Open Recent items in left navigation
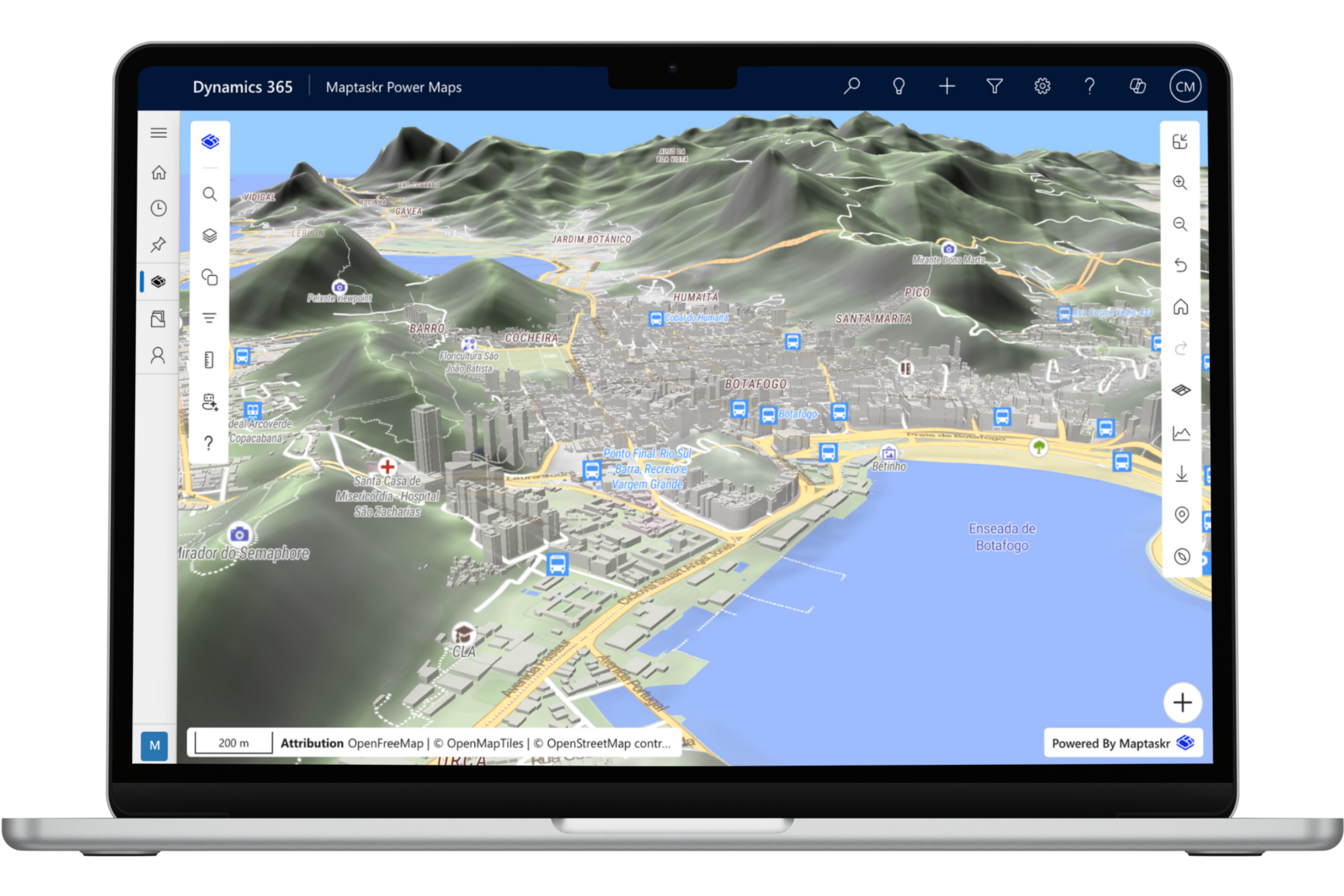This screenshot has height=896, width=1344. point(158,208)
